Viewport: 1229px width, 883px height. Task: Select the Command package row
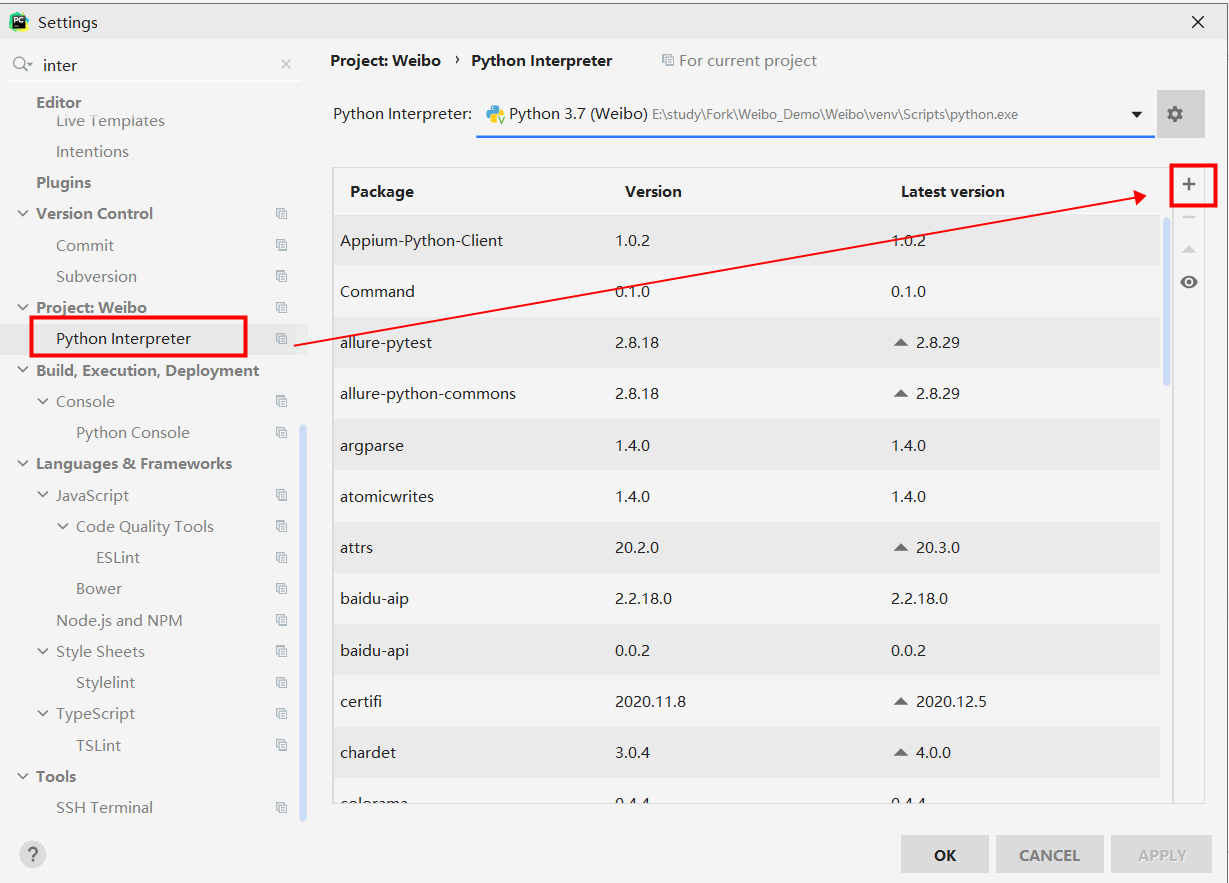point(747,291)
